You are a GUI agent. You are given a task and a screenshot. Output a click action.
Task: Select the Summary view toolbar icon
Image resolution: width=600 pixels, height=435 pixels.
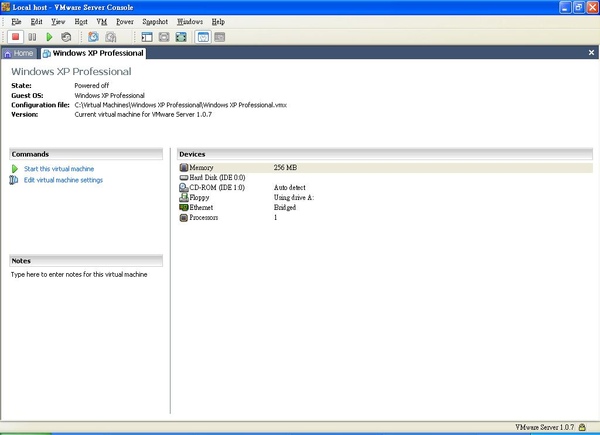[x=203, y=37]
